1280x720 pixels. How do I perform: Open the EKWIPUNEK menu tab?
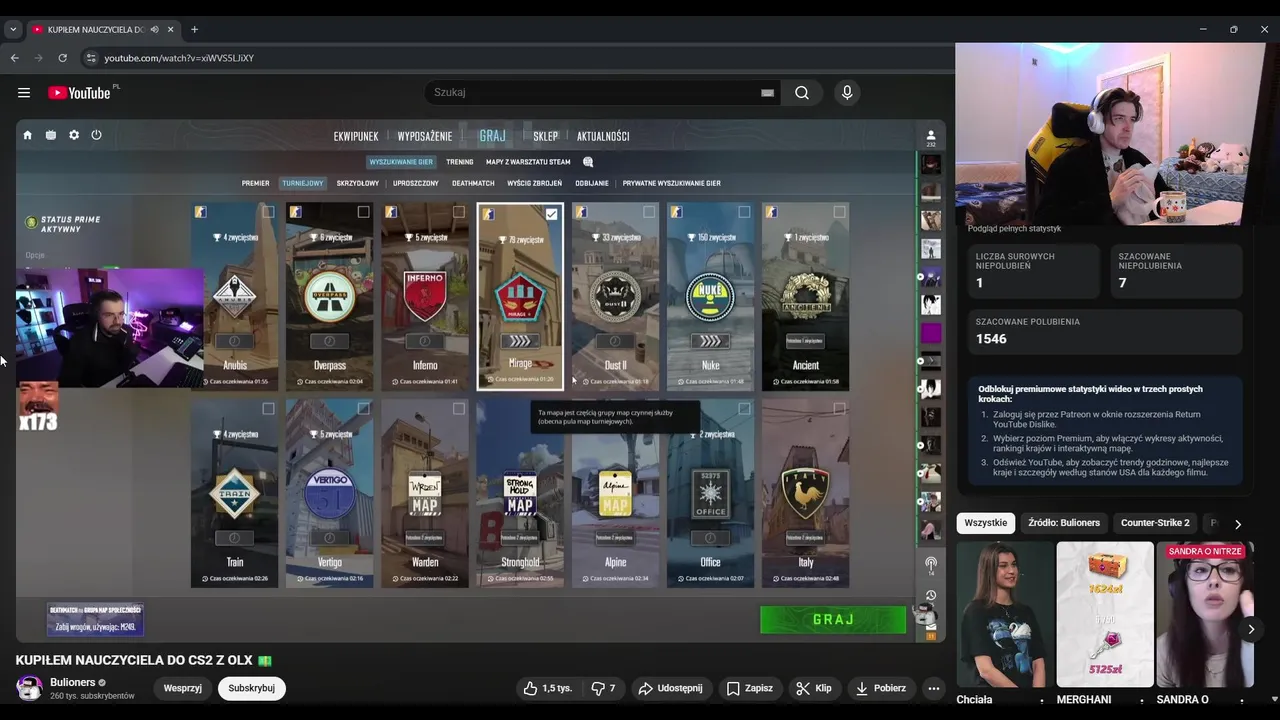coord(356,136)
